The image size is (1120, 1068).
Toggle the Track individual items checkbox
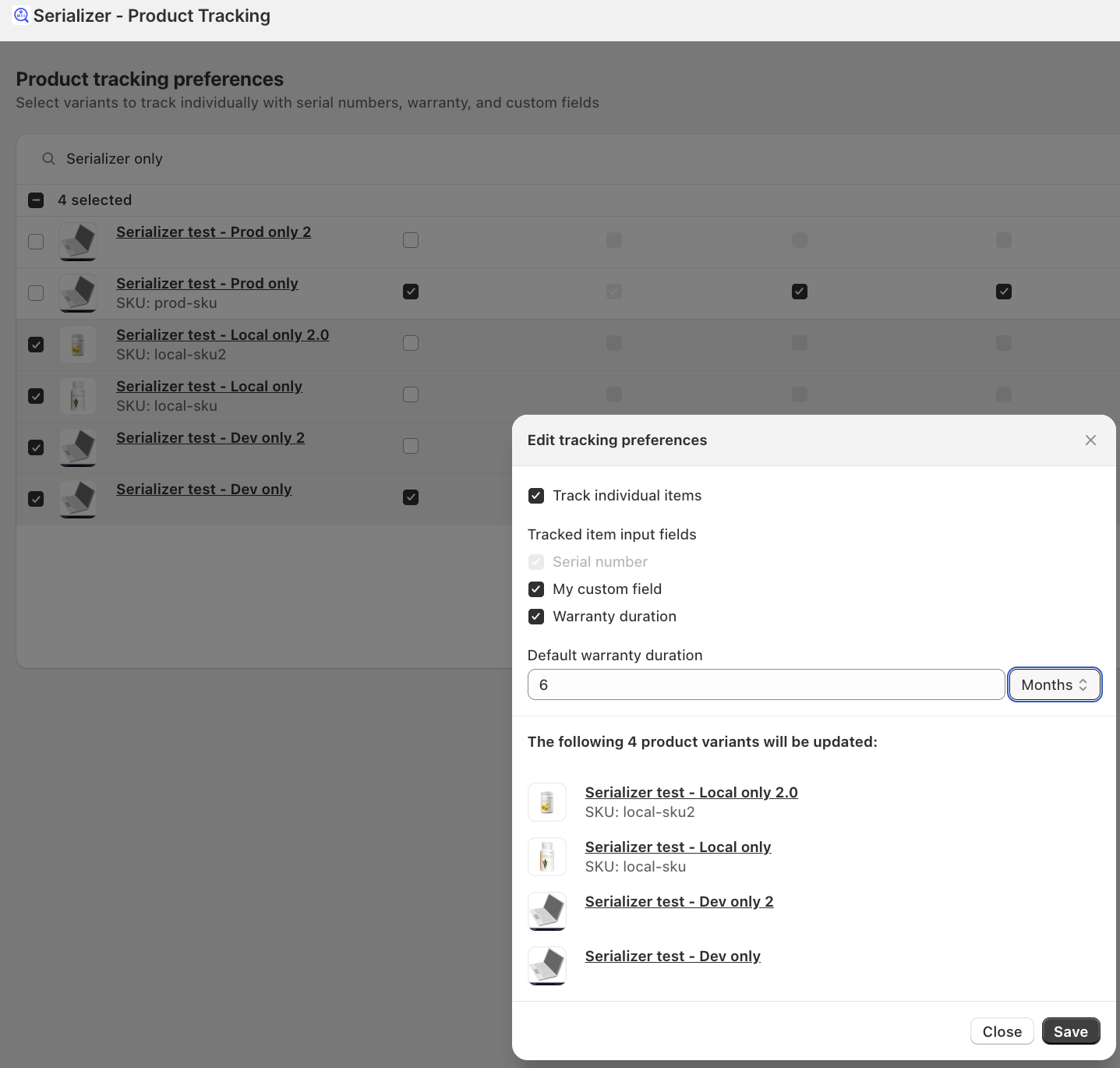coord(536,496)
